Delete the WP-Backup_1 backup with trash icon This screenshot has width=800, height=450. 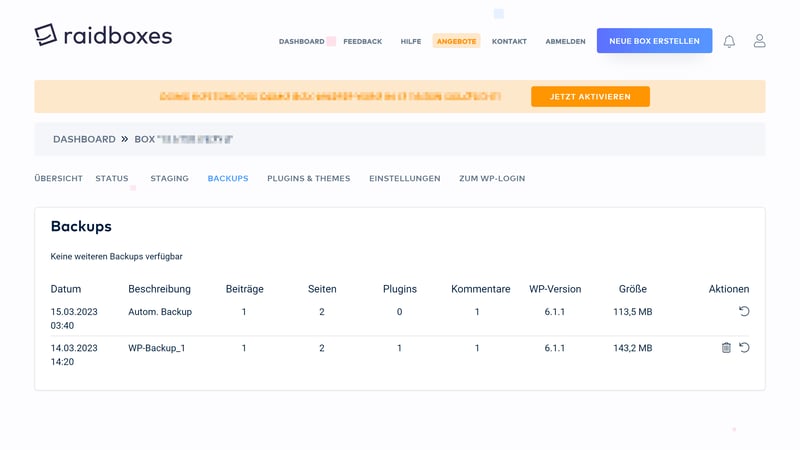pyautogui.click(x=726, y=348)
